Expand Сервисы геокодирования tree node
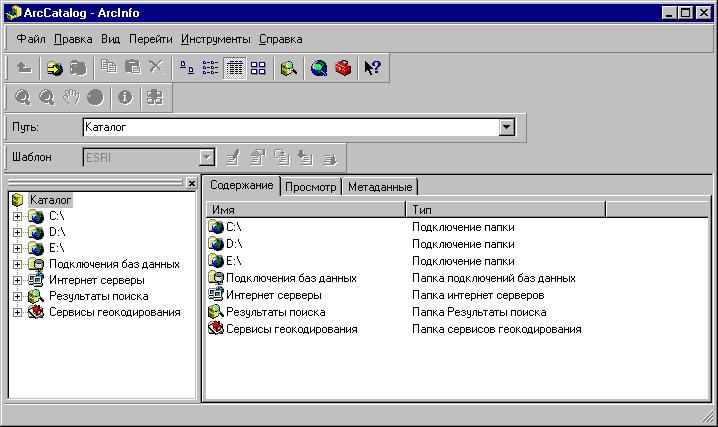This screenshot has width=718, height=427. coord(17,312)
